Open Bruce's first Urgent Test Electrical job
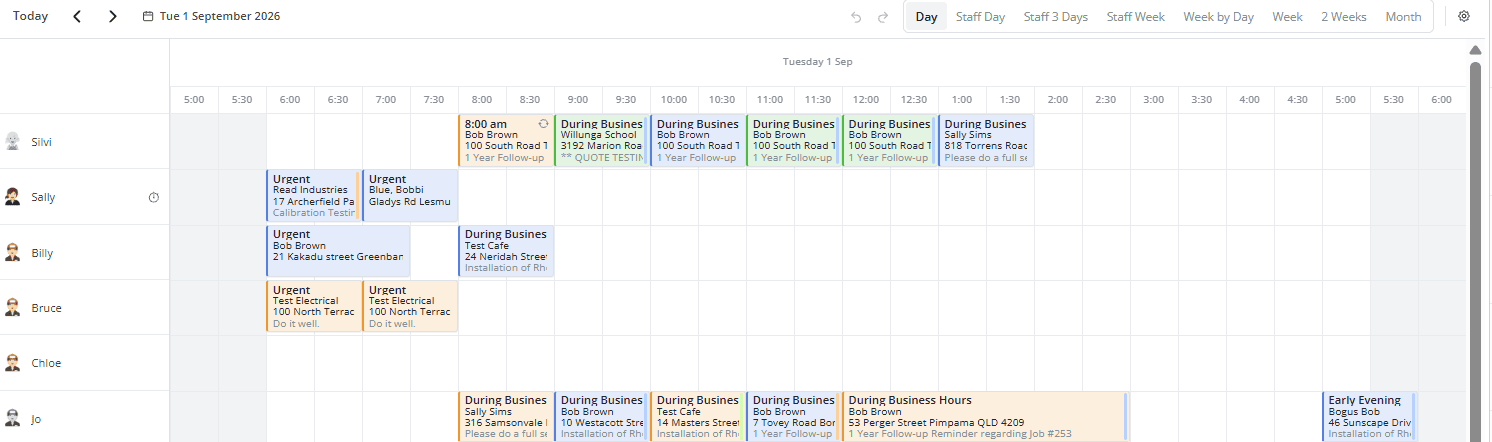This screenshot has height=442, width=1492. (x=314, y=307)
